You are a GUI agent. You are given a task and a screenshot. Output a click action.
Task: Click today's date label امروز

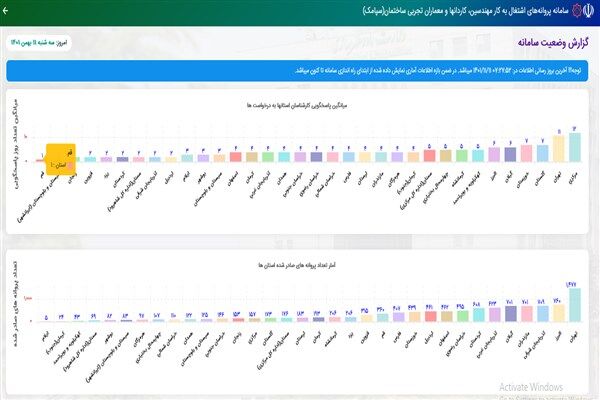(40, 46)
